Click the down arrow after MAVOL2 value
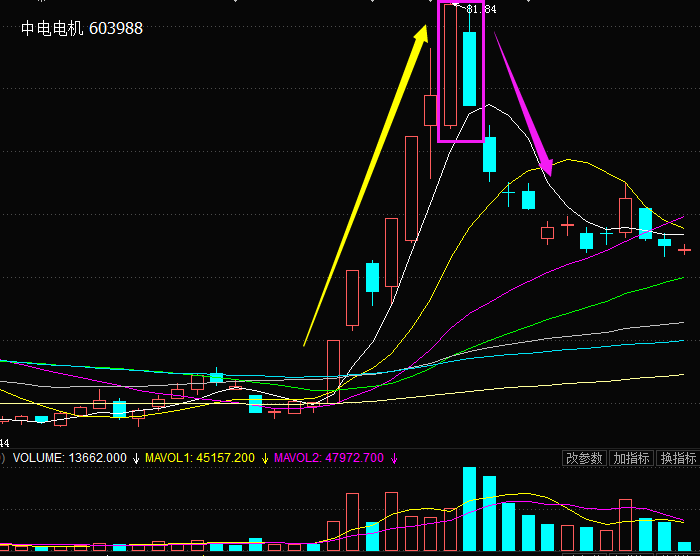This screenshot has height=556, width=700. pyautogui.click(x=394, y=458)
